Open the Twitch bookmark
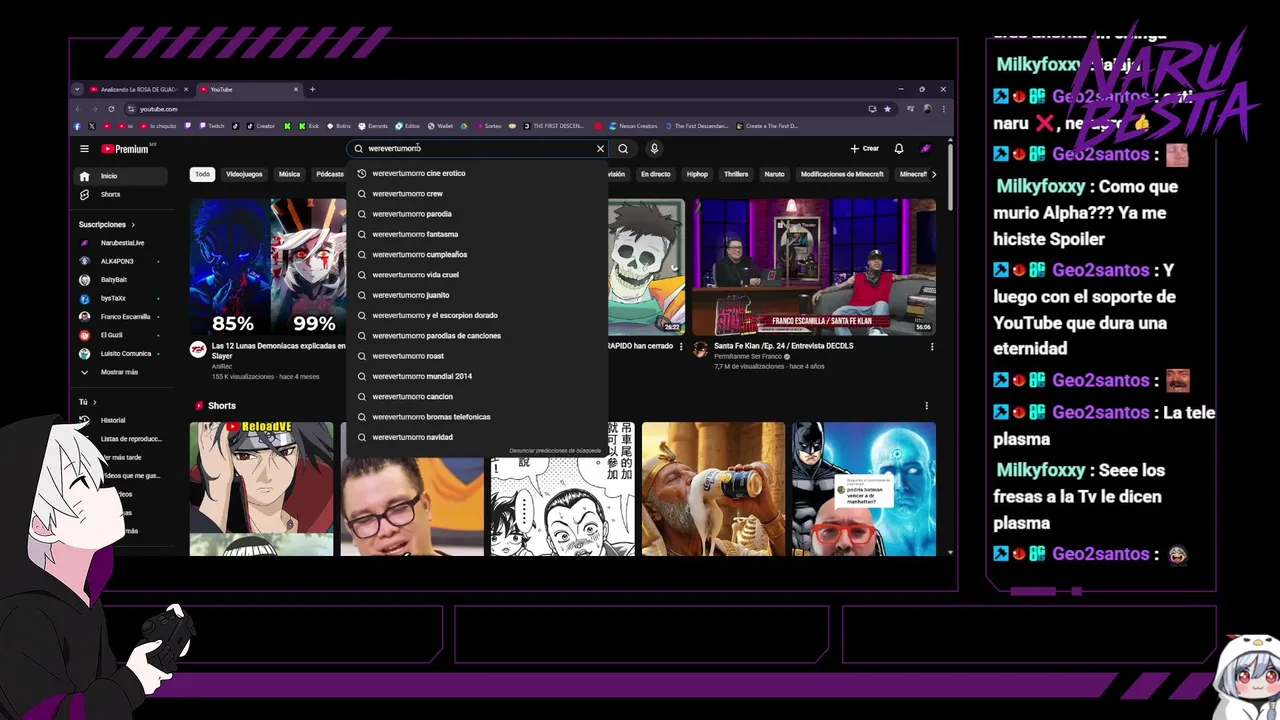Screen dimensions: 1280x720 (x=212, y=126)
